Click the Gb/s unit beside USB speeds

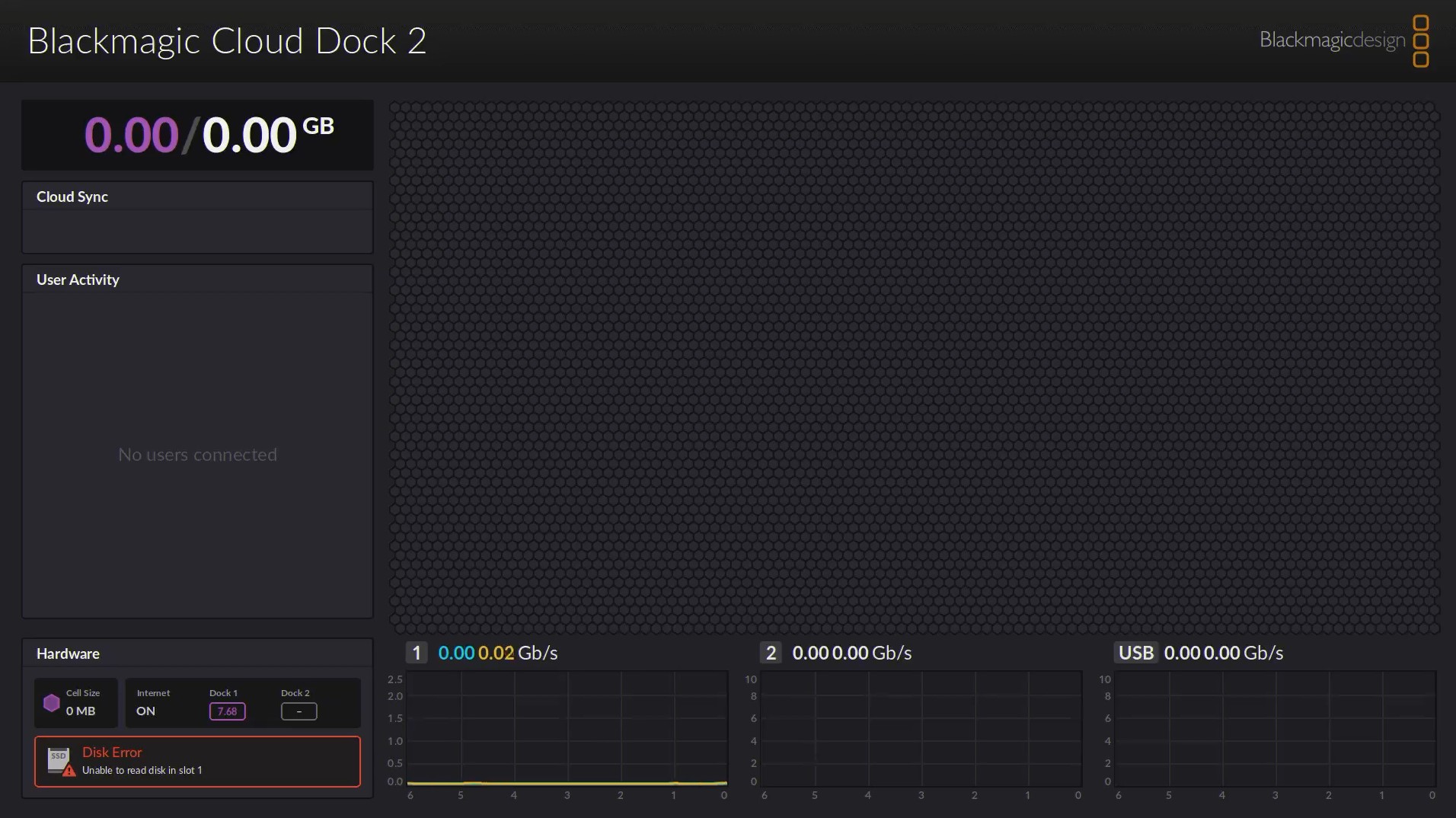pos(1263,653)
